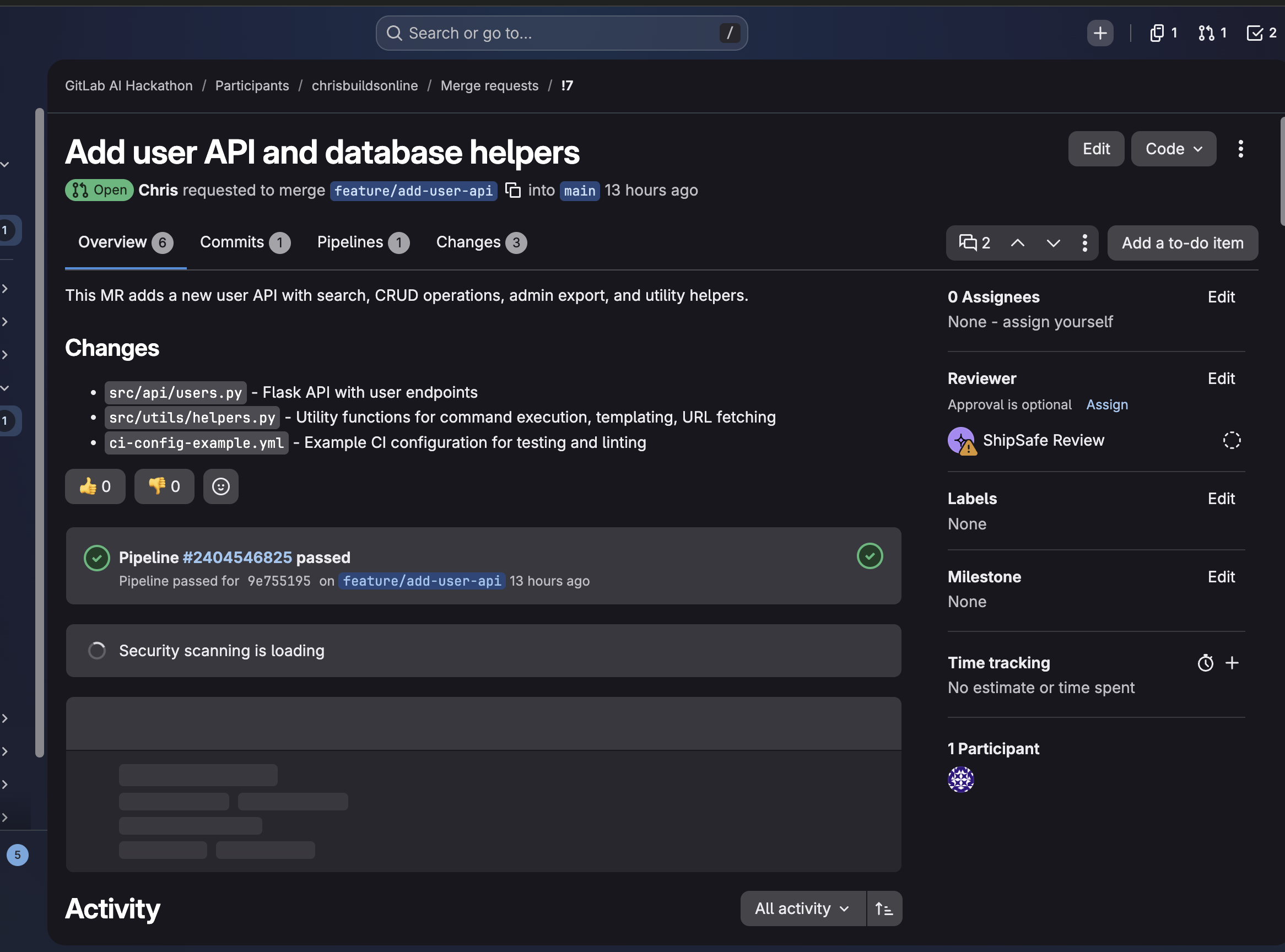Toggle thumbs down reaction
Viewport: 1285px width, 952px height.
(x=164, y=486)
